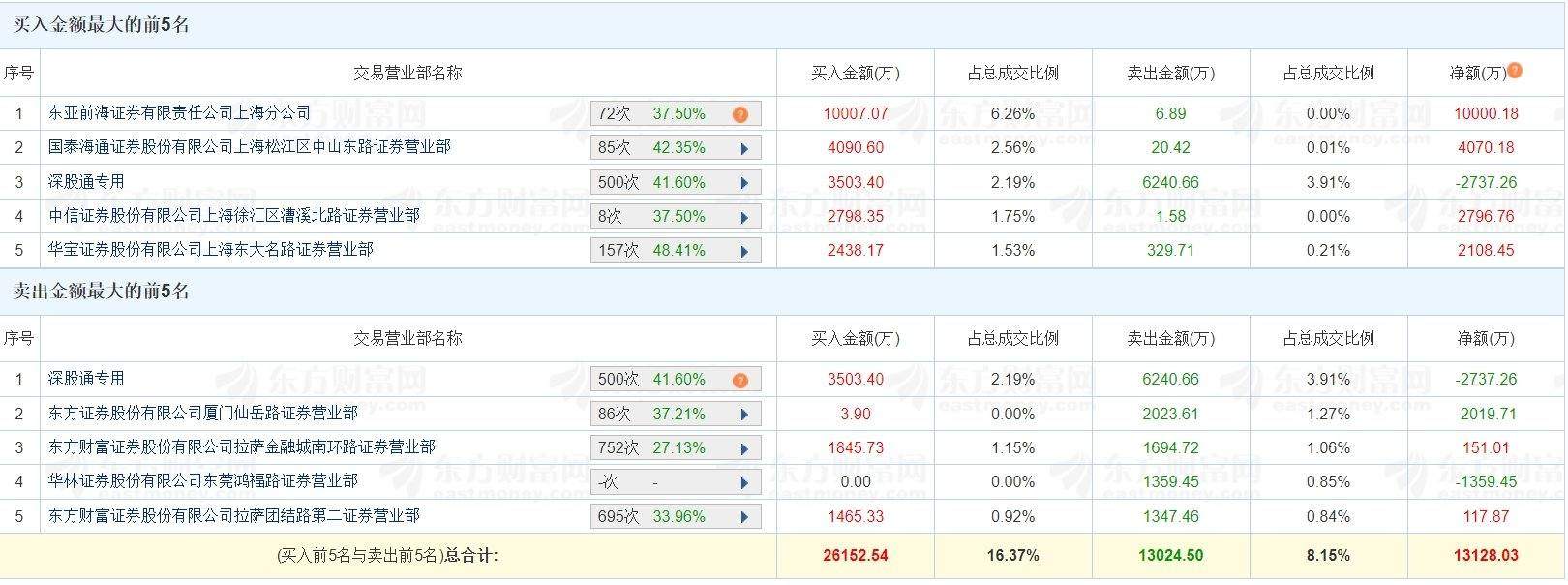Expand the 东方财富证券拉萨金融城南环路 row details arrow
The height and width of the screenshot is (585, 1568).
coord(744,448)
